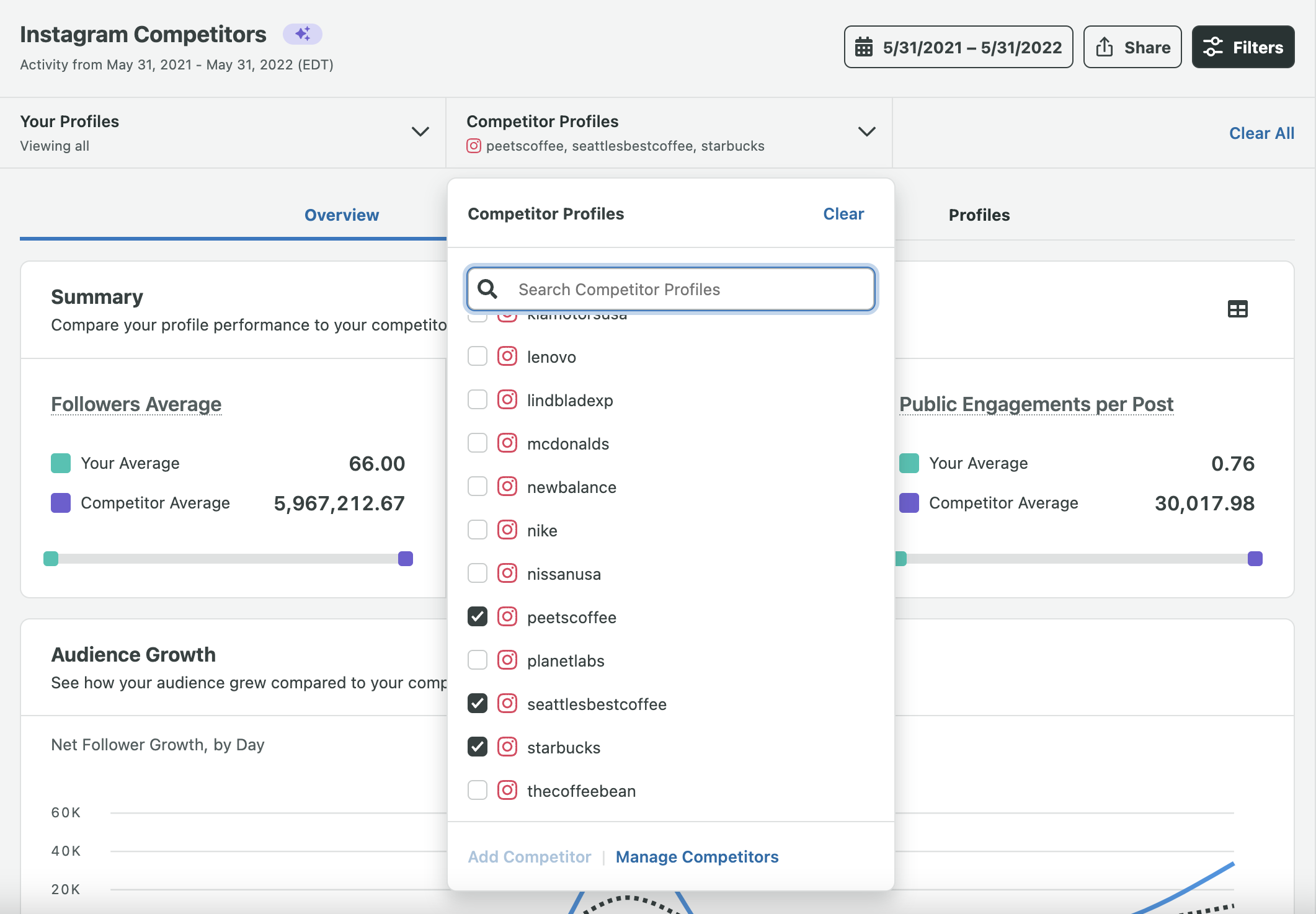1316x914 pixels.
Task: Switch to the Overview tab
Action: (x=342, y=215)
